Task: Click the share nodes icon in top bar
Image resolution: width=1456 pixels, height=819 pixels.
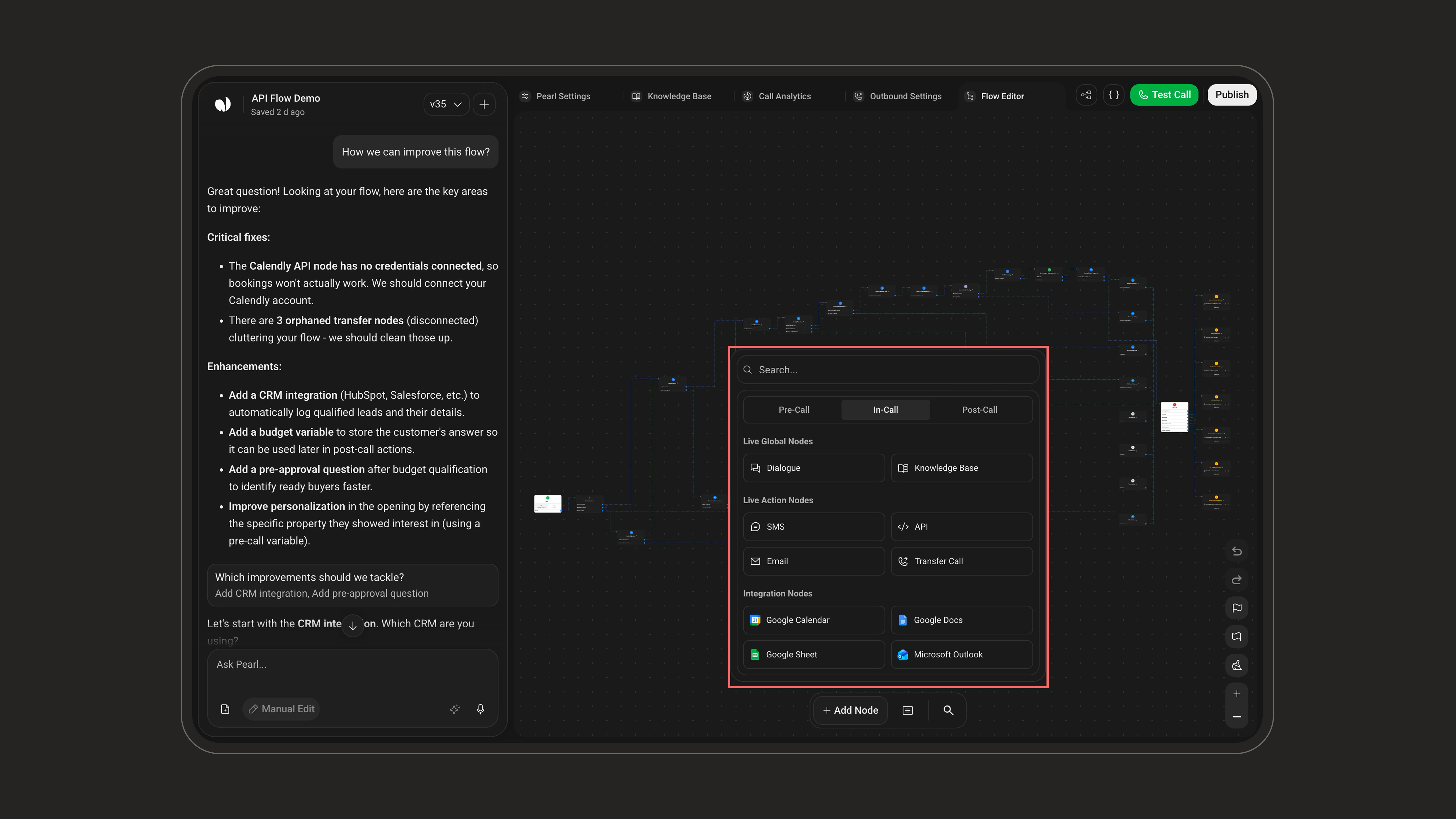Action: 1086,95
